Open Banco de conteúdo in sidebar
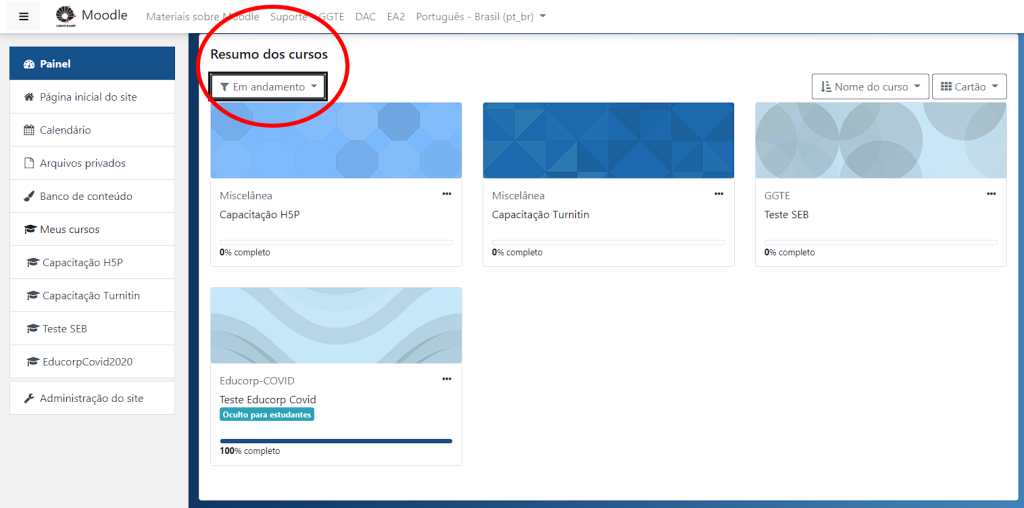1024x508 pixels. click(x=85, y=196)
